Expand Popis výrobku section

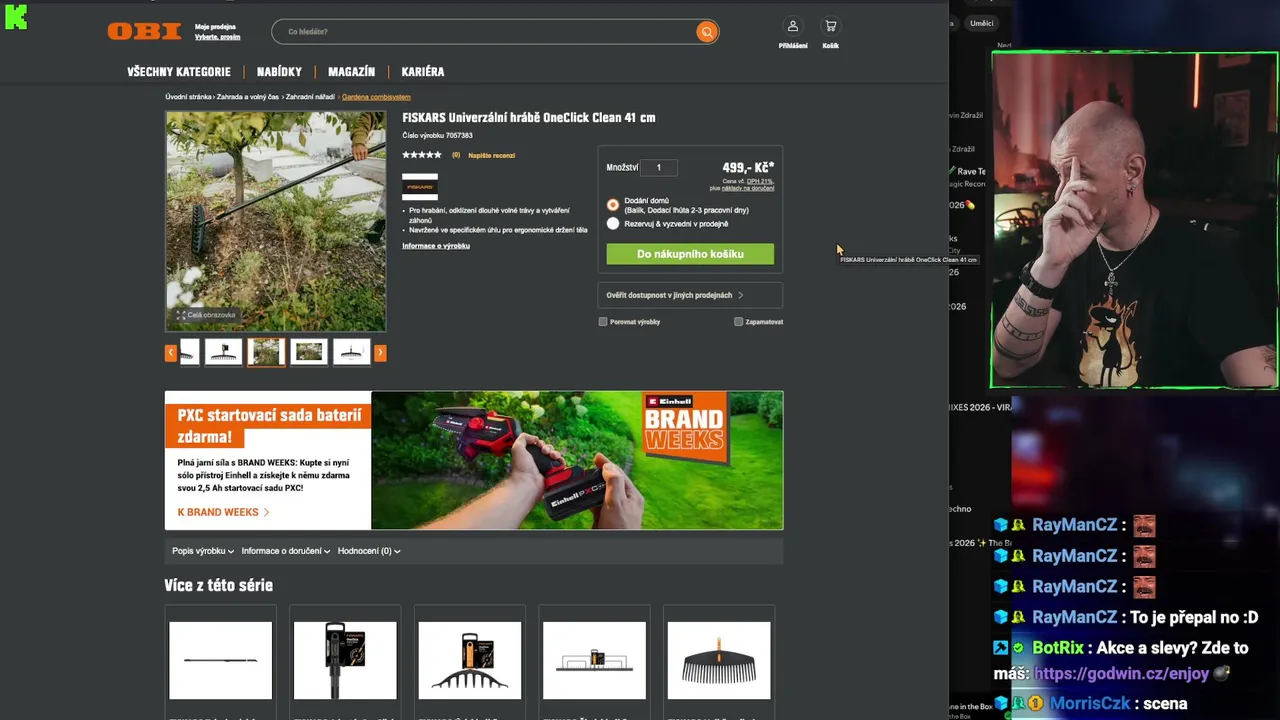(203, 551)
